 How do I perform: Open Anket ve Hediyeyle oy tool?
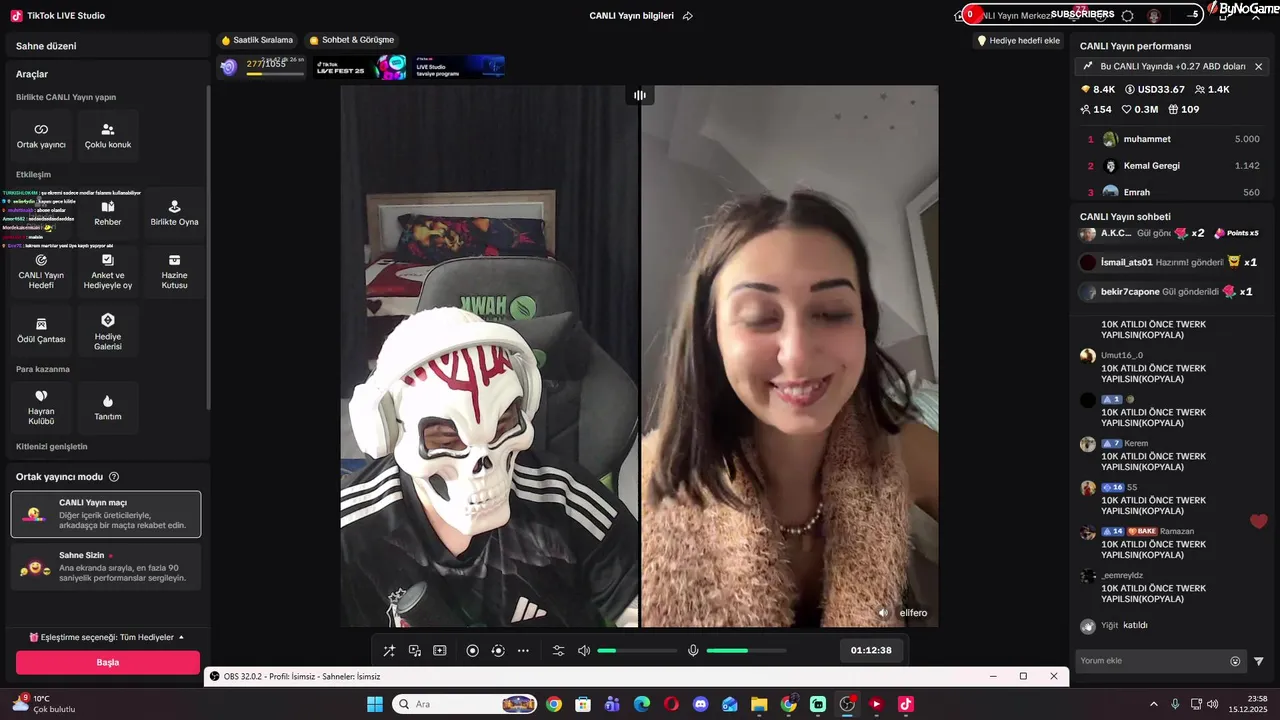coord(108,272)
